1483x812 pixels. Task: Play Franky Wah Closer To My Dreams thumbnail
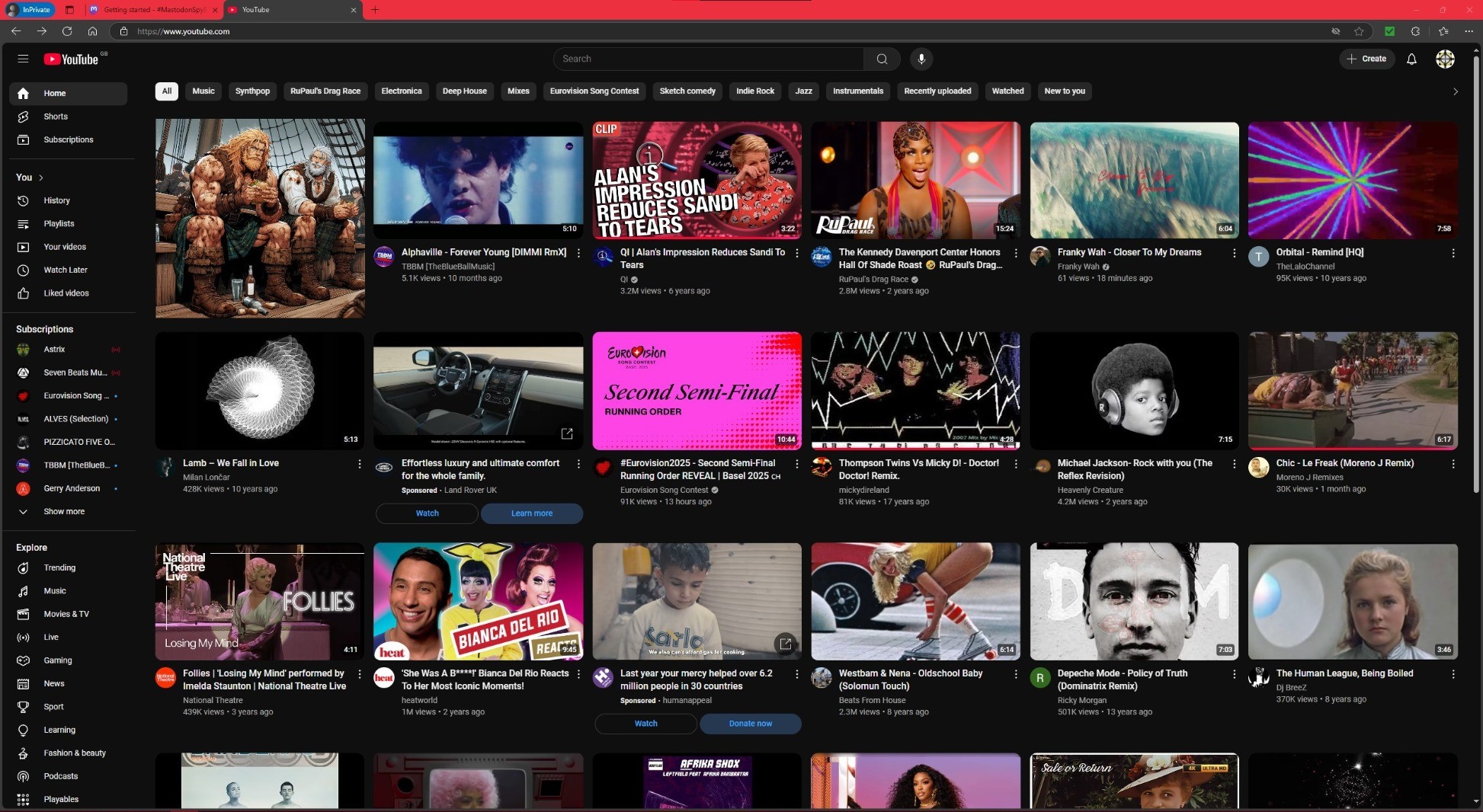(1134, 181)
